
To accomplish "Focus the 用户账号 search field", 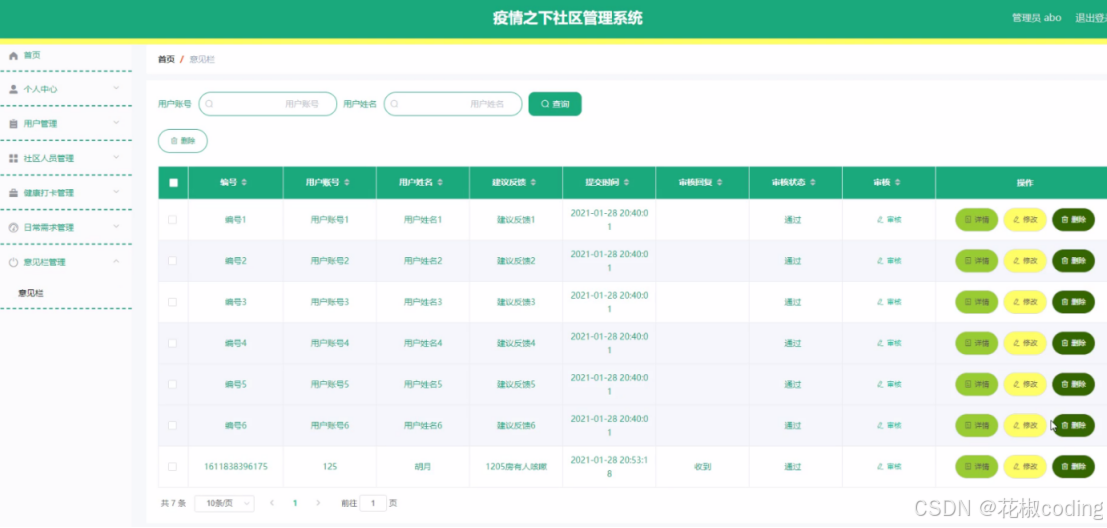I will coord(268,104).
